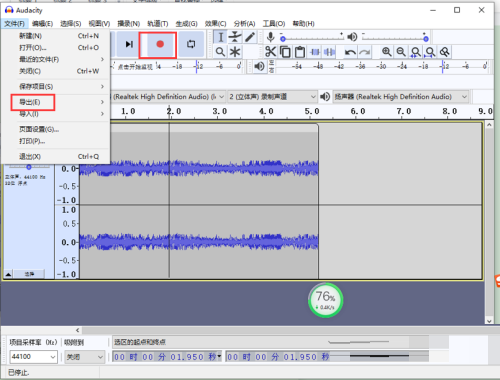The image size is (500, 380).
Task: Click the speaker icon beside output device
Action: point(325,97)
